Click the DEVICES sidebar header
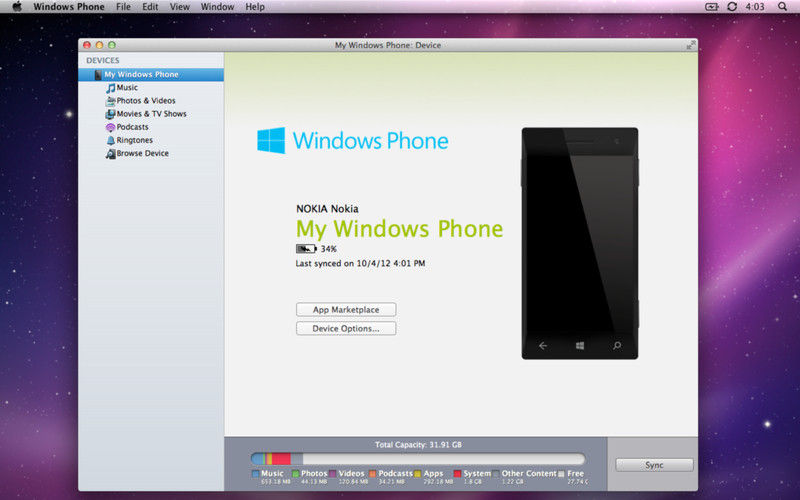This screenshot has height=500, width=800. pyautogui.click(x=103, y=60)
